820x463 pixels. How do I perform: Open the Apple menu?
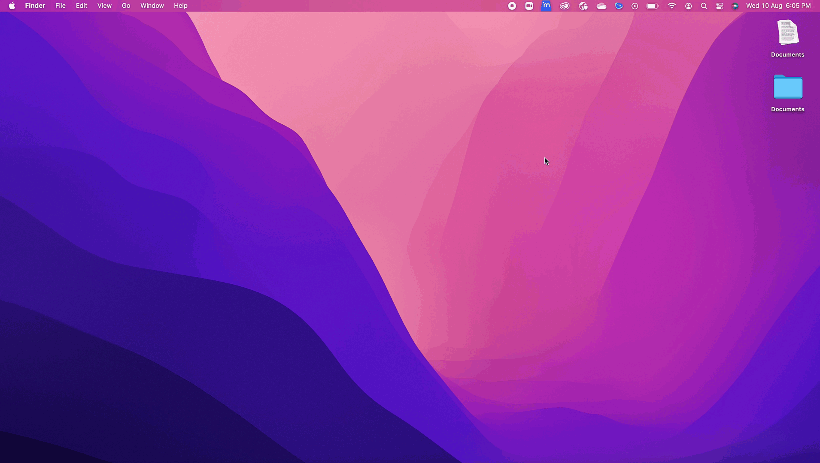(x=12, y=6)
